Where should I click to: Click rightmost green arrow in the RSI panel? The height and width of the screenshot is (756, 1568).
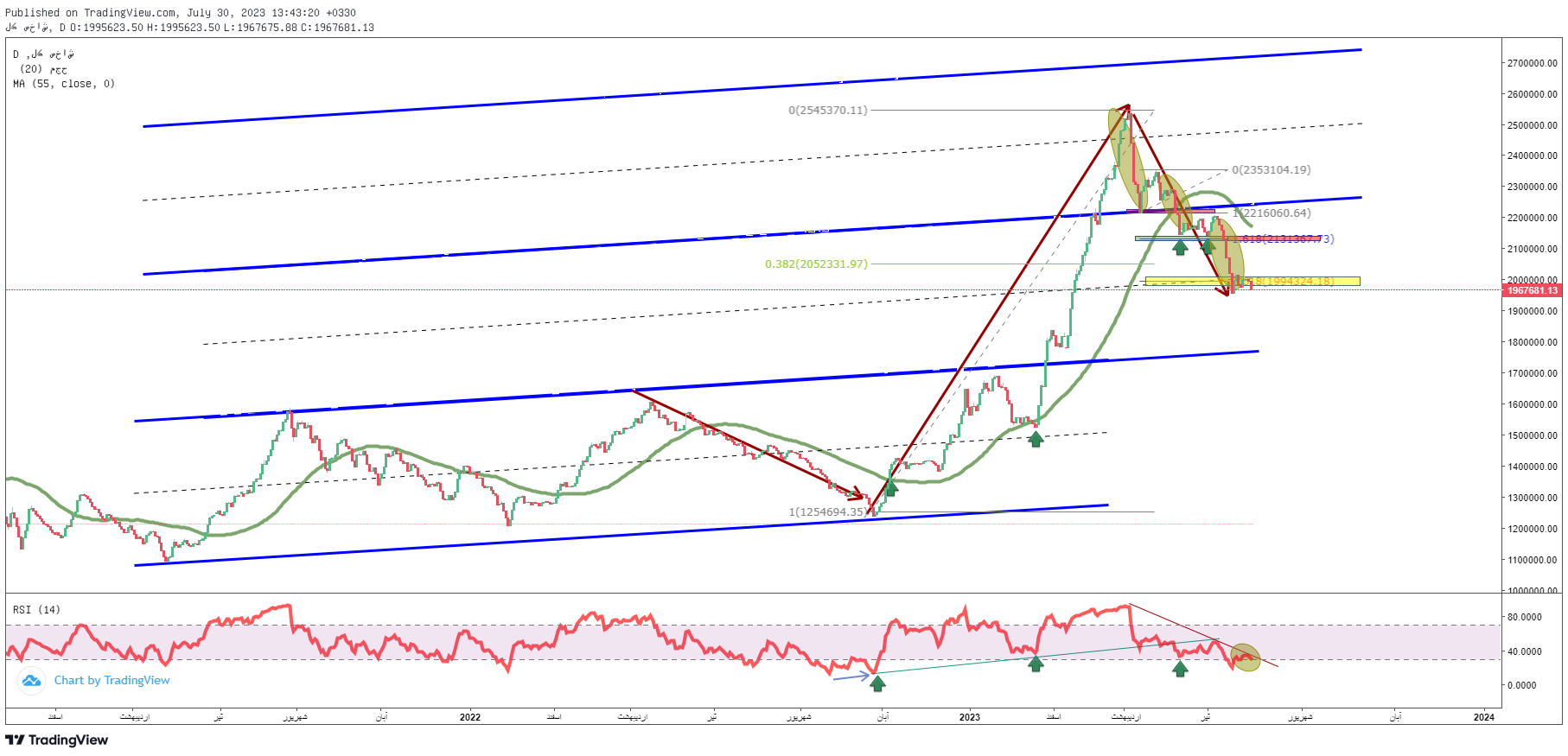[x=1180, y=668]
